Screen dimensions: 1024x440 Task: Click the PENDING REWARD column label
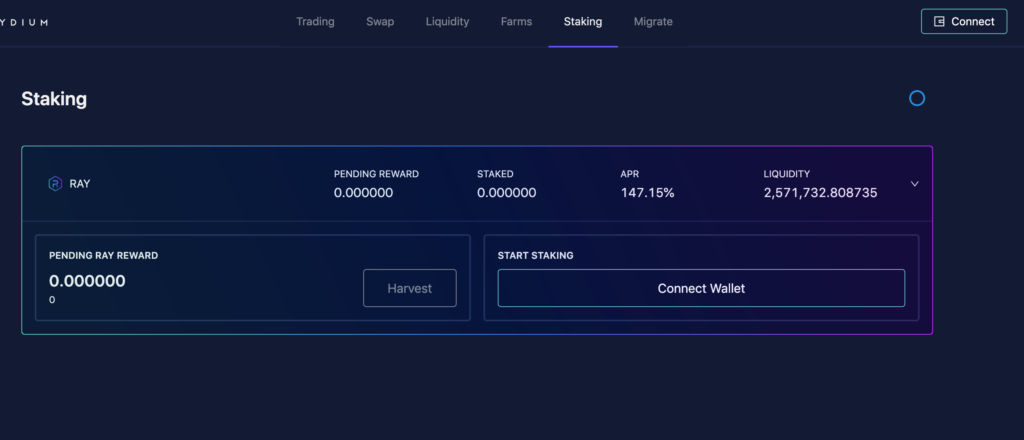(x=376, y=174)
